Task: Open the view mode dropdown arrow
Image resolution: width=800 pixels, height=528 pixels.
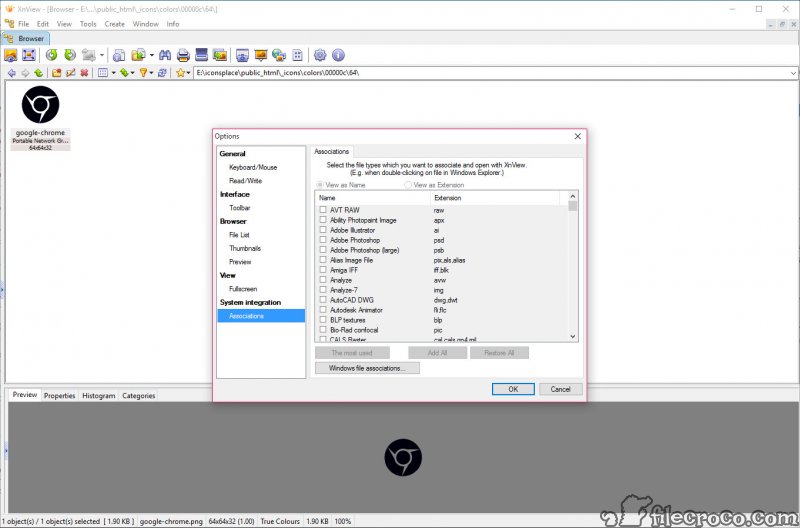Action: [113, 73]
